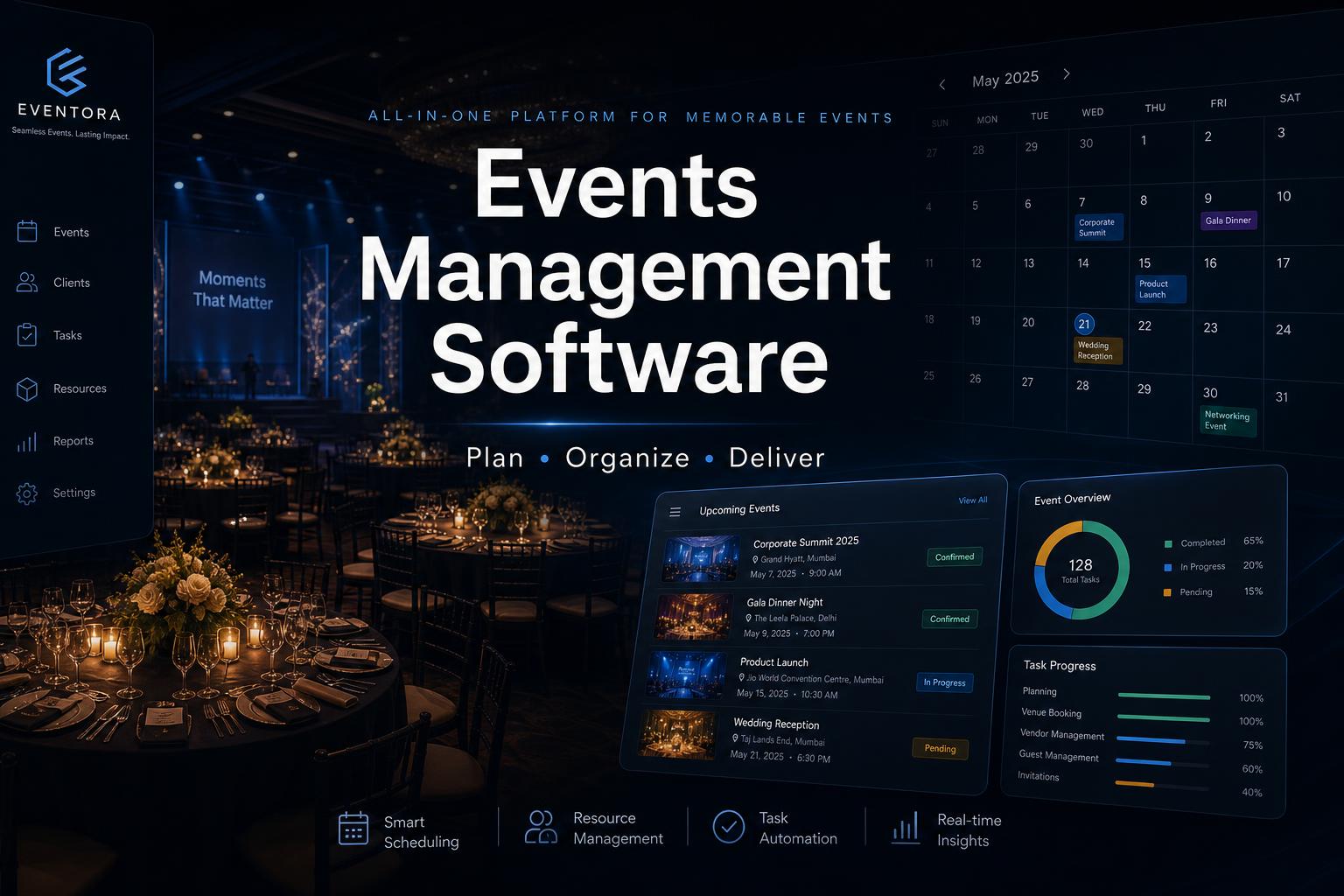This screenshot has height=896, width=1344.
Task: Click Real-time Insights feature label
Action: 969,830
